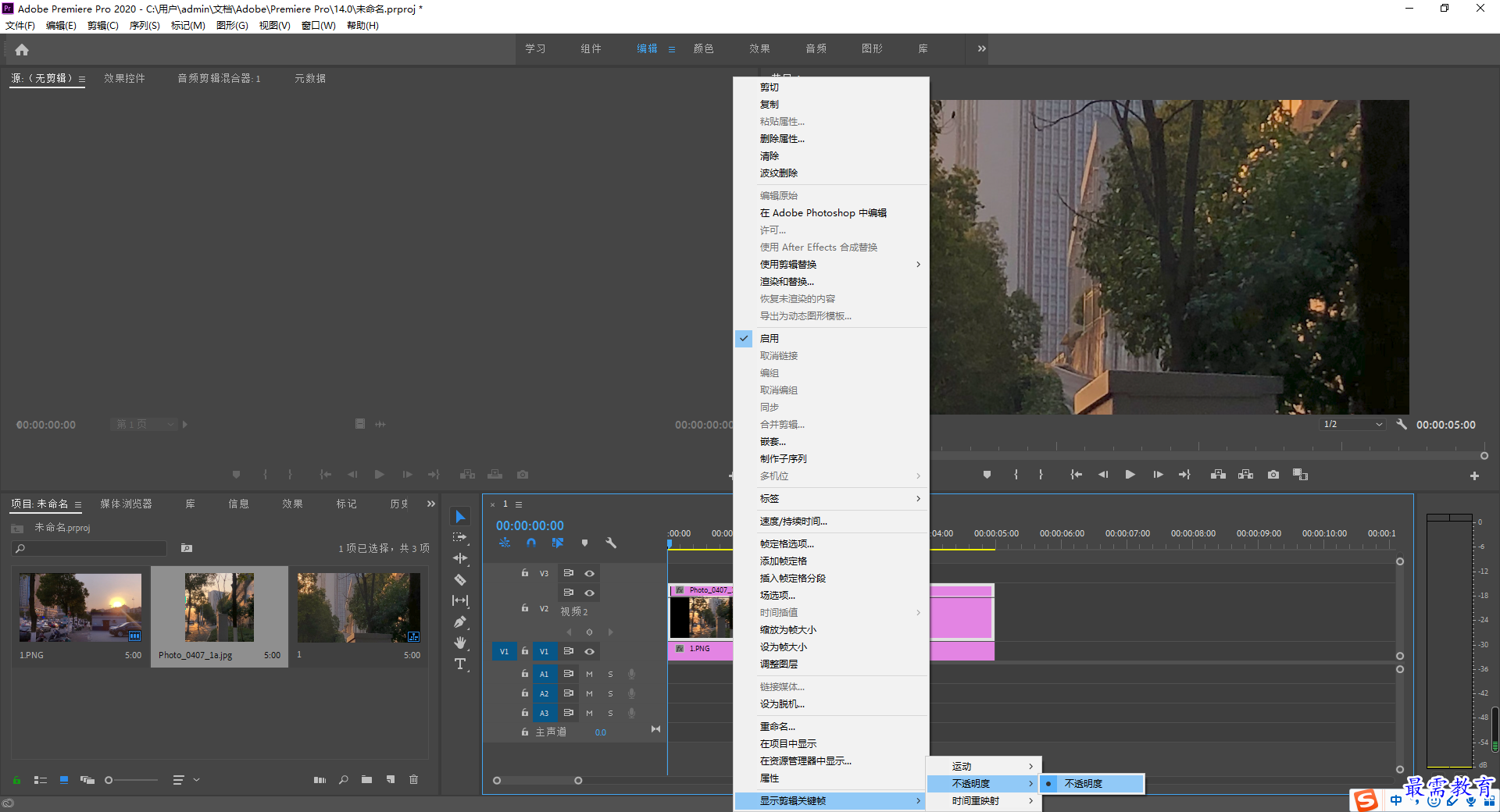Click Comparison View icon in Program monitor

[1300, 475]
